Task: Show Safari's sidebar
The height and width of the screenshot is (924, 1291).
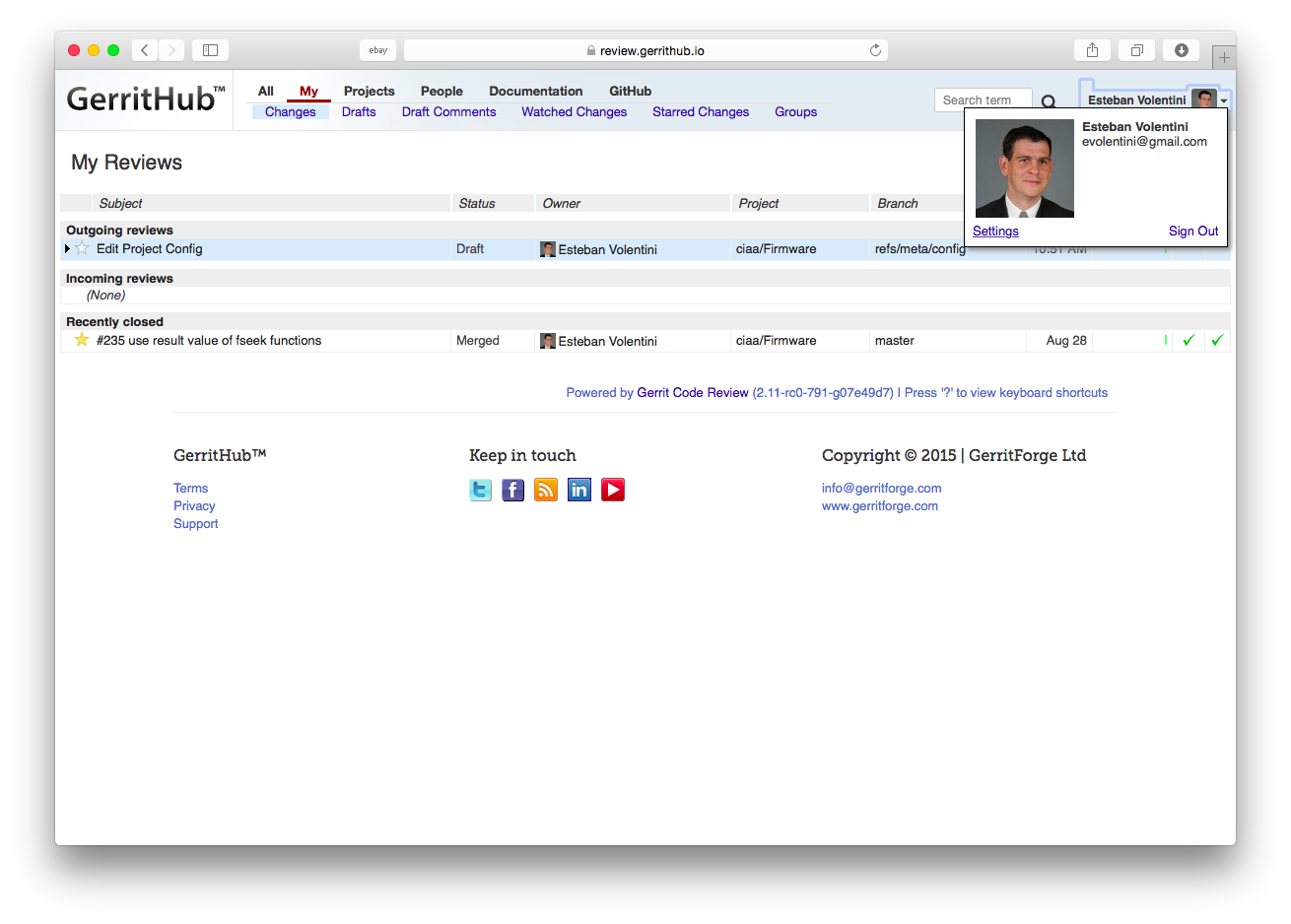Action: coord(210,50)
